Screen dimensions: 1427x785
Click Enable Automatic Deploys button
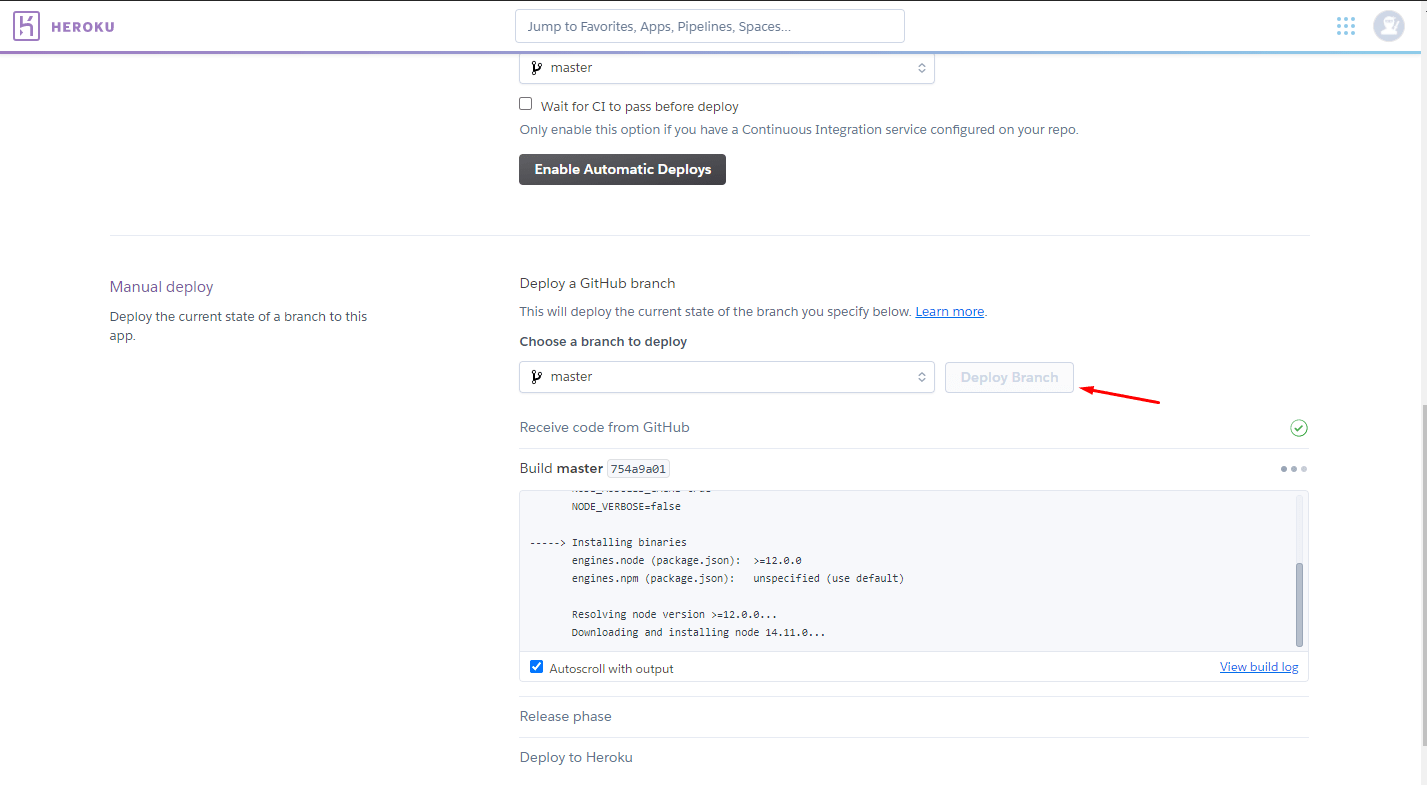[x=622, y=170]
